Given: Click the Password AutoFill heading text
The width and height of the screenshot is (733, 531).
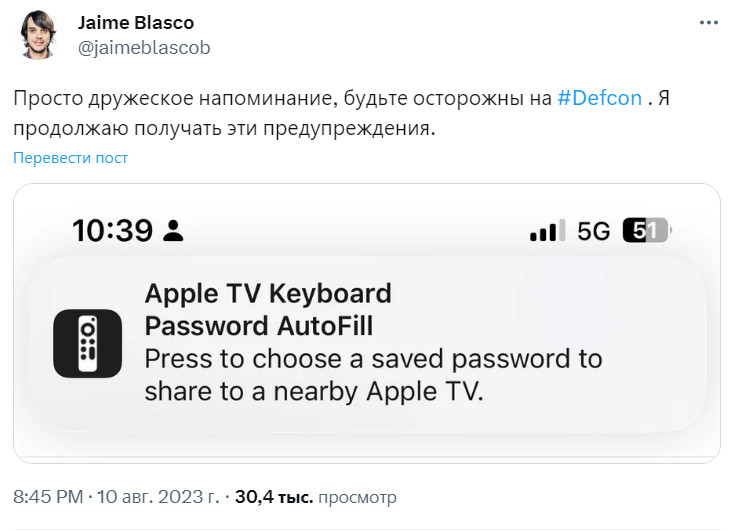Looking at the screenshot, I should click(259, 326).
